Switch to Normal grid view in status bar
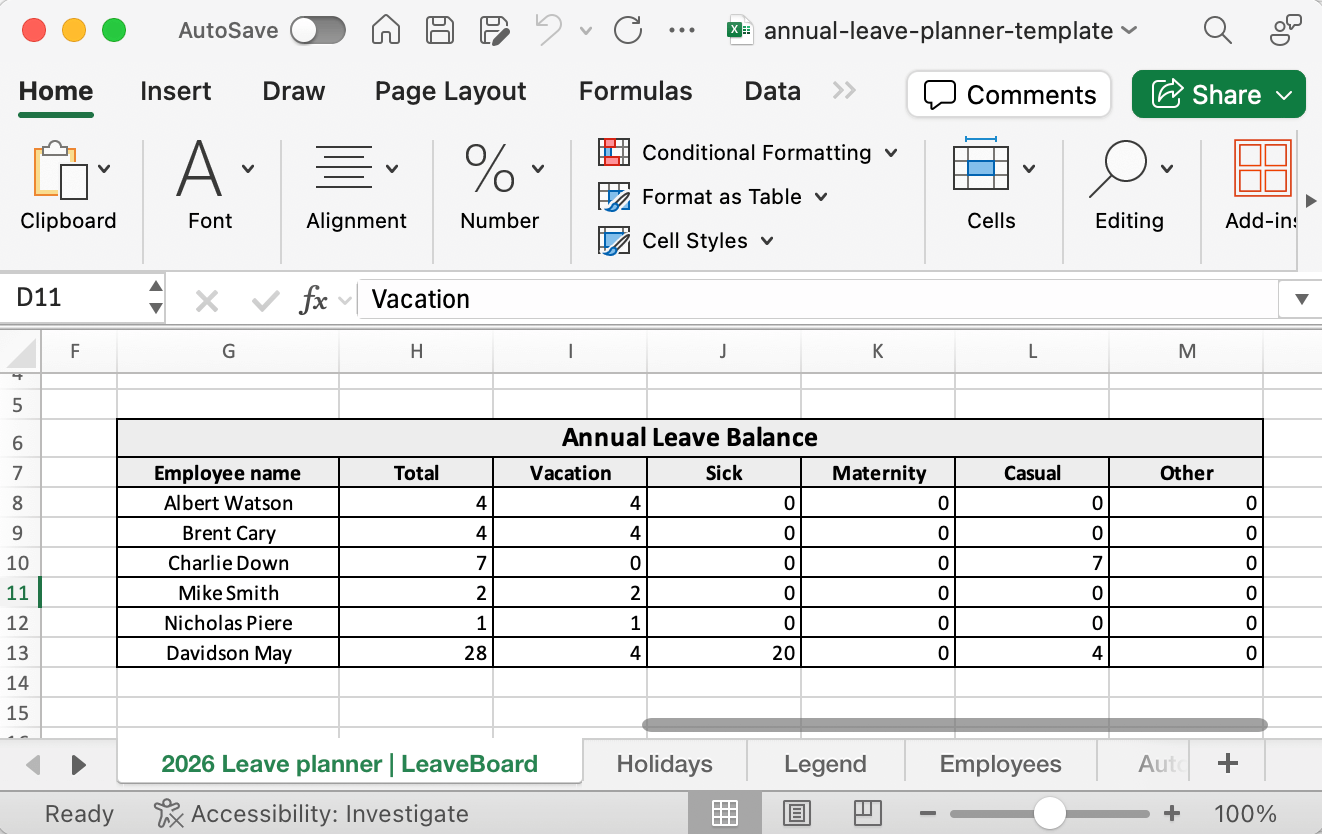Image resolution: width=1322 pixels, height=834 pixels. (725, 813)
